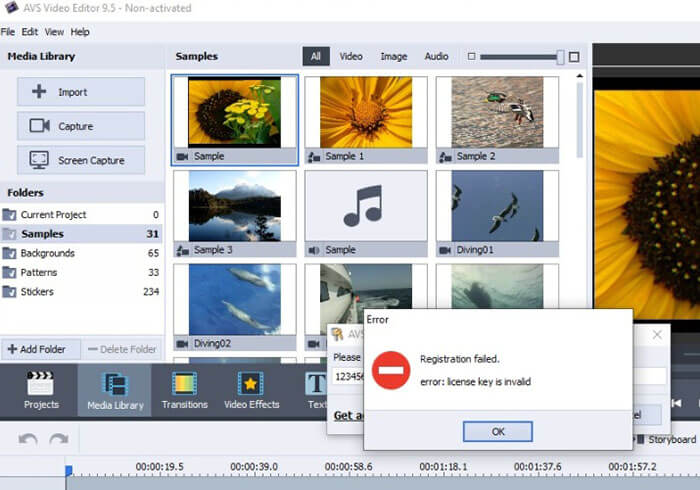Click OK in the Error dialog
700x490 pixels.
[x=498, y=432]
